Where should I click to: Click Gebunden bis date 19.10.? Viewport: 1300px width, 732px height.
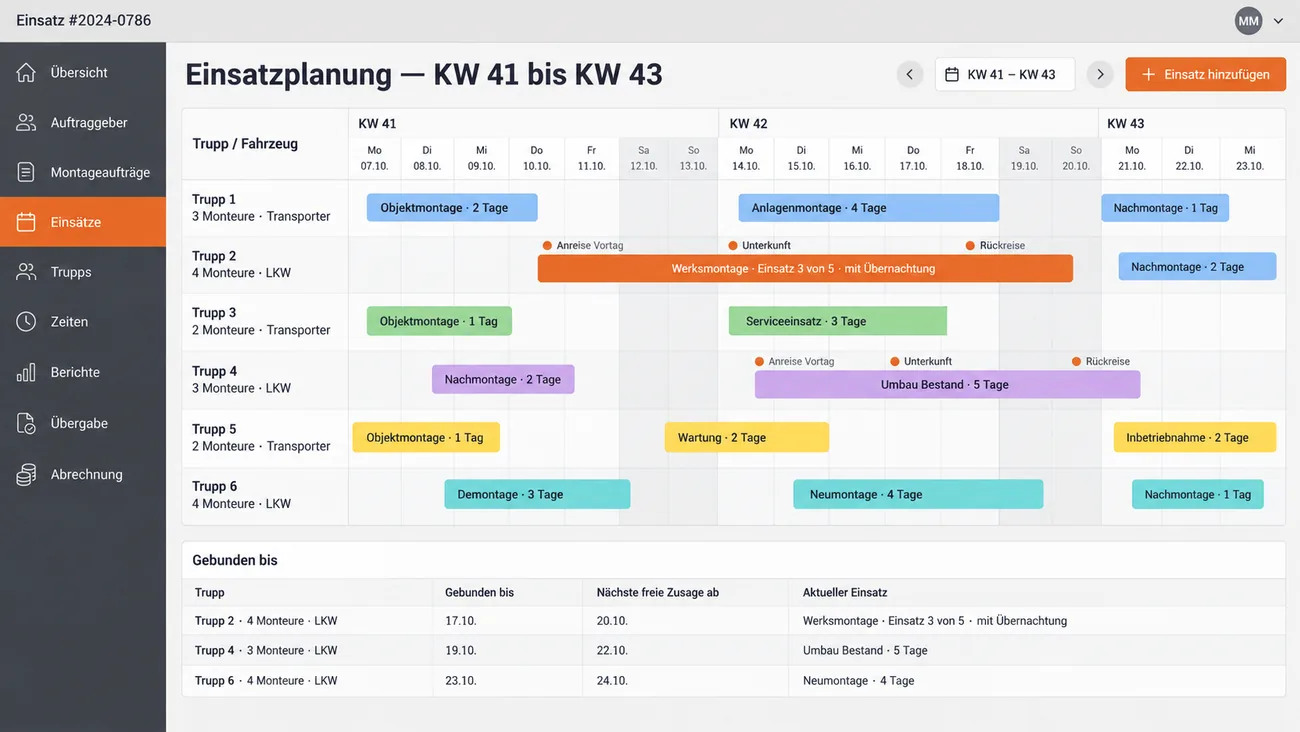tap(461, 650)
